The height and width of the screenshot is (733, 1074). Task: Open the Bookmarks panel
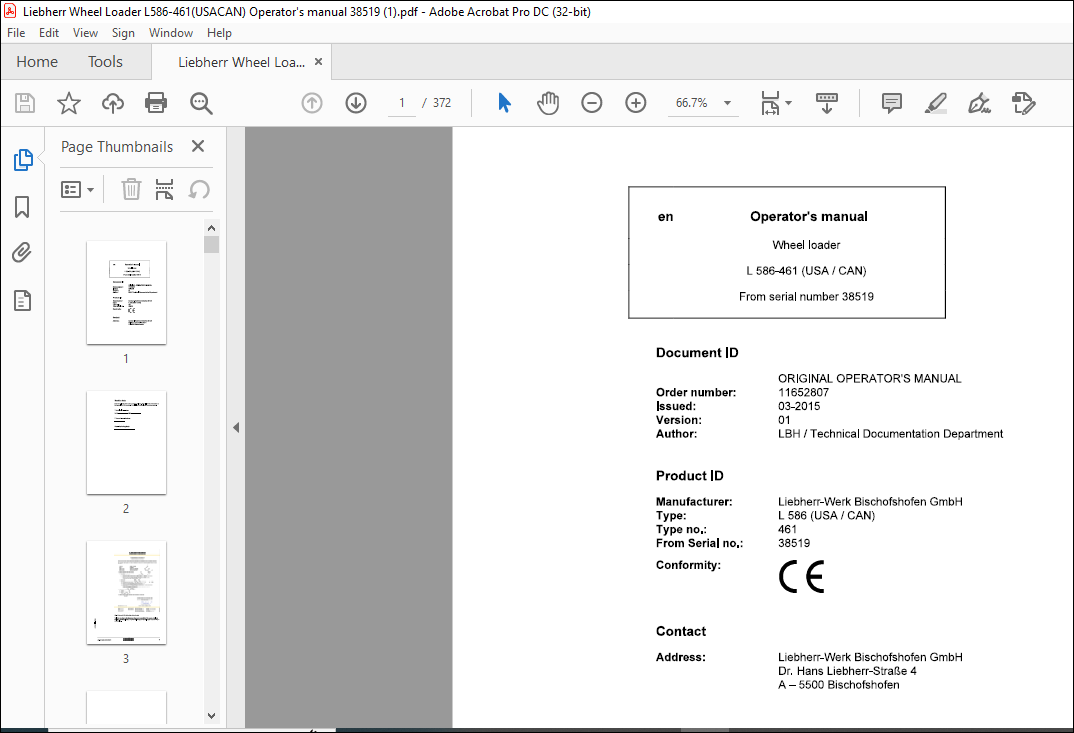click(x=22, y=207)
